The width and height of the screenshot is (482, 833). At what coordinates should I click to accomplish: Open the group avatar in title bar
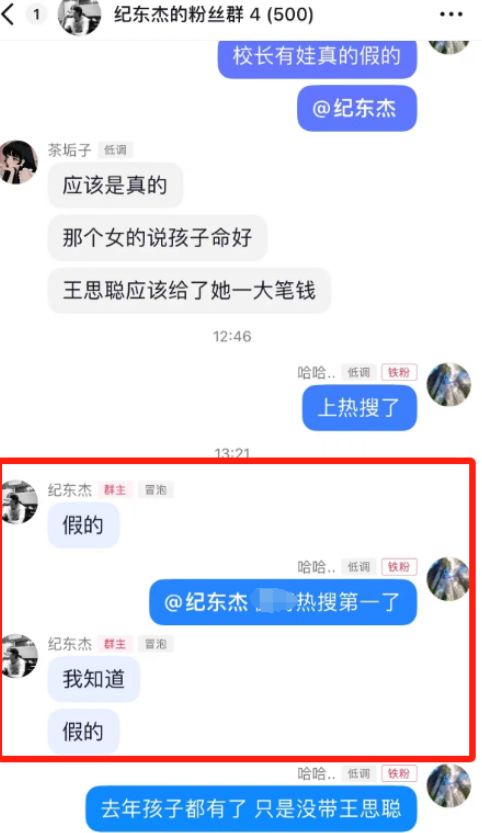click(79, 16)
